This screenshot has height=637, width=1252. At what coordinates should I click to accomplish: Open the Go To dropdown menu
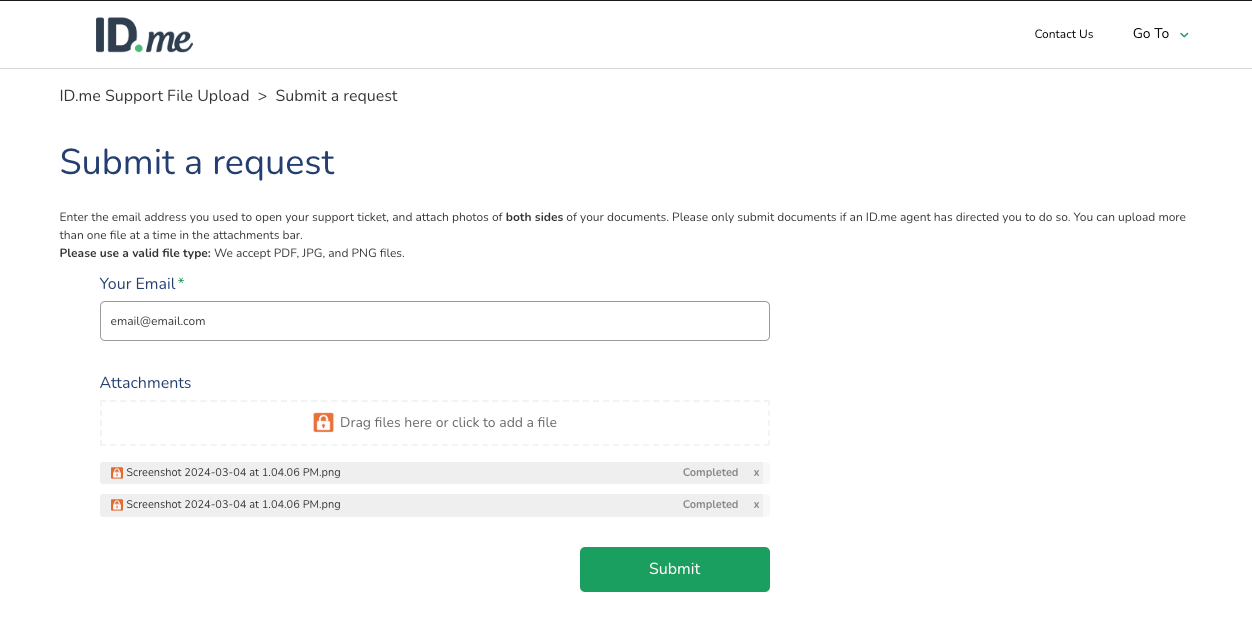pyautogui.click(x=1151, y=34)
